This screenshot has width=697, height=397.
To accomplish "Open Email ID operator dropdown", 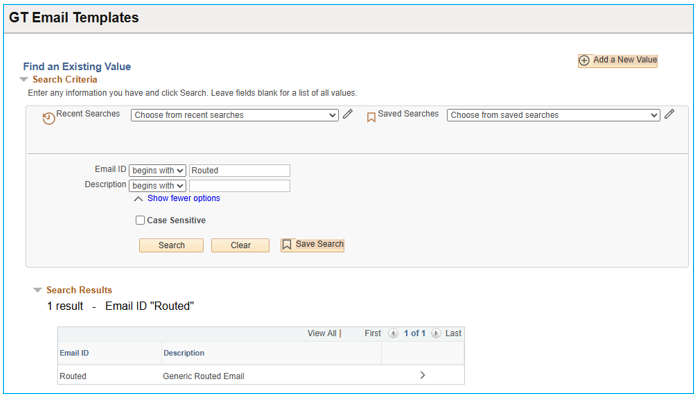I will click(157, 170).
